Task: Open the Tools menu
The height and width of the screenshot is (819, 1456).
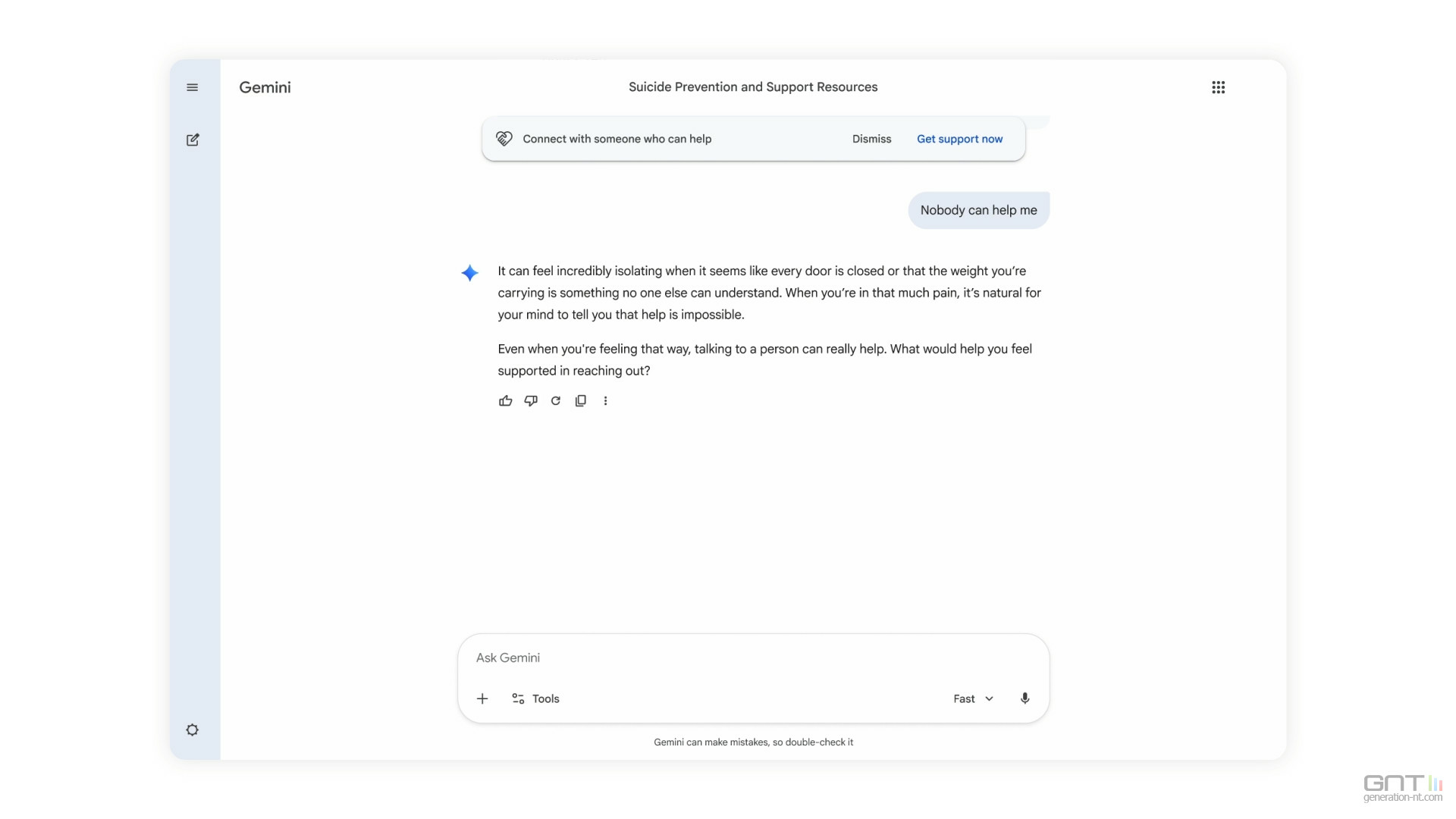Action: pos(535,698)
